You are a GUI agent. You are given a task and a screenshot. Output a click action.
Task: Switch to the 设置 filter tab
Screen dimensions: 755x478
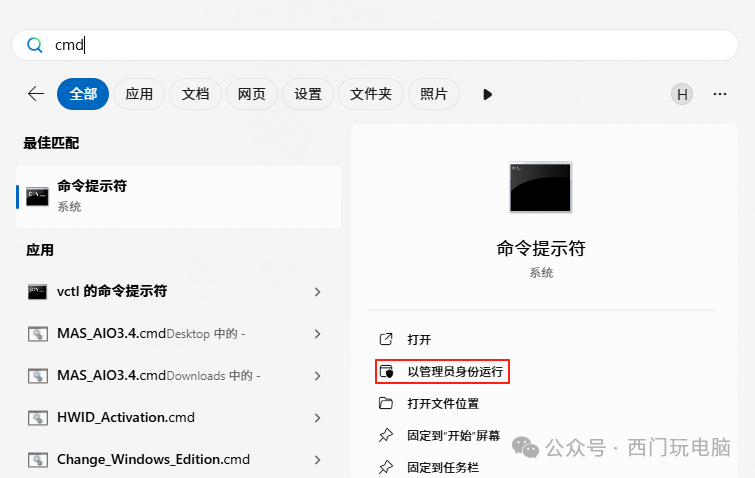[308, 94]
